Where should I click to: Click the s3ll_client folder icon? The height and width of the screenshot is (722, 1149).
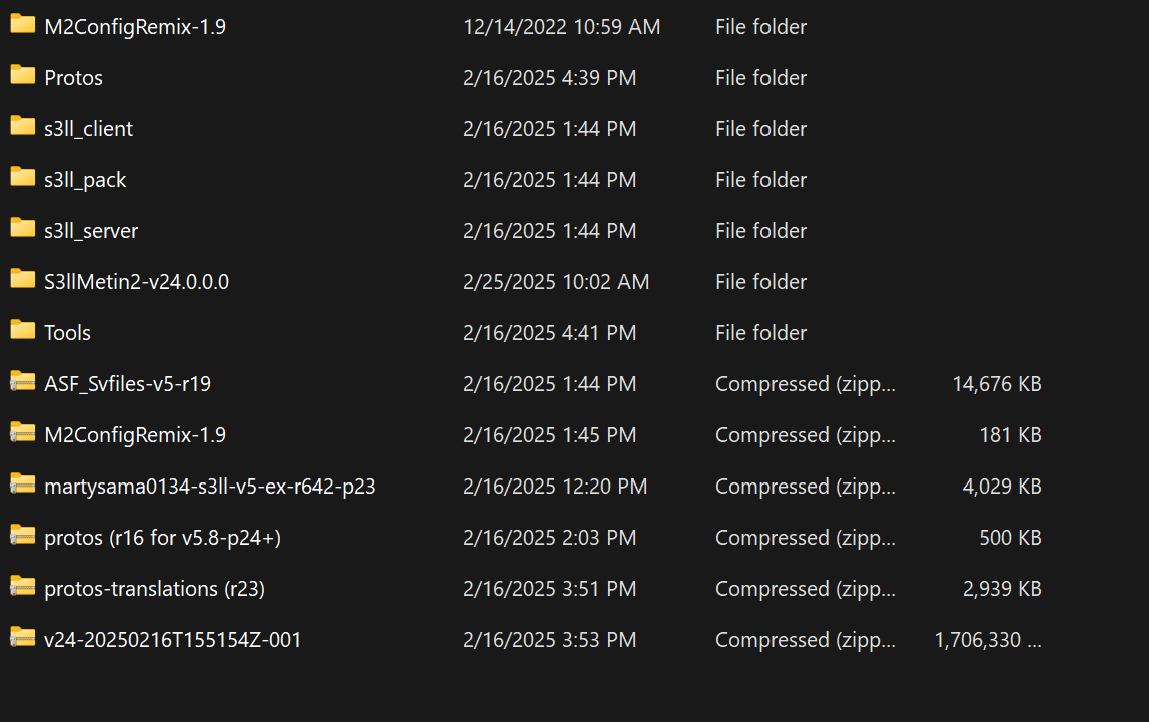(23, 127)
